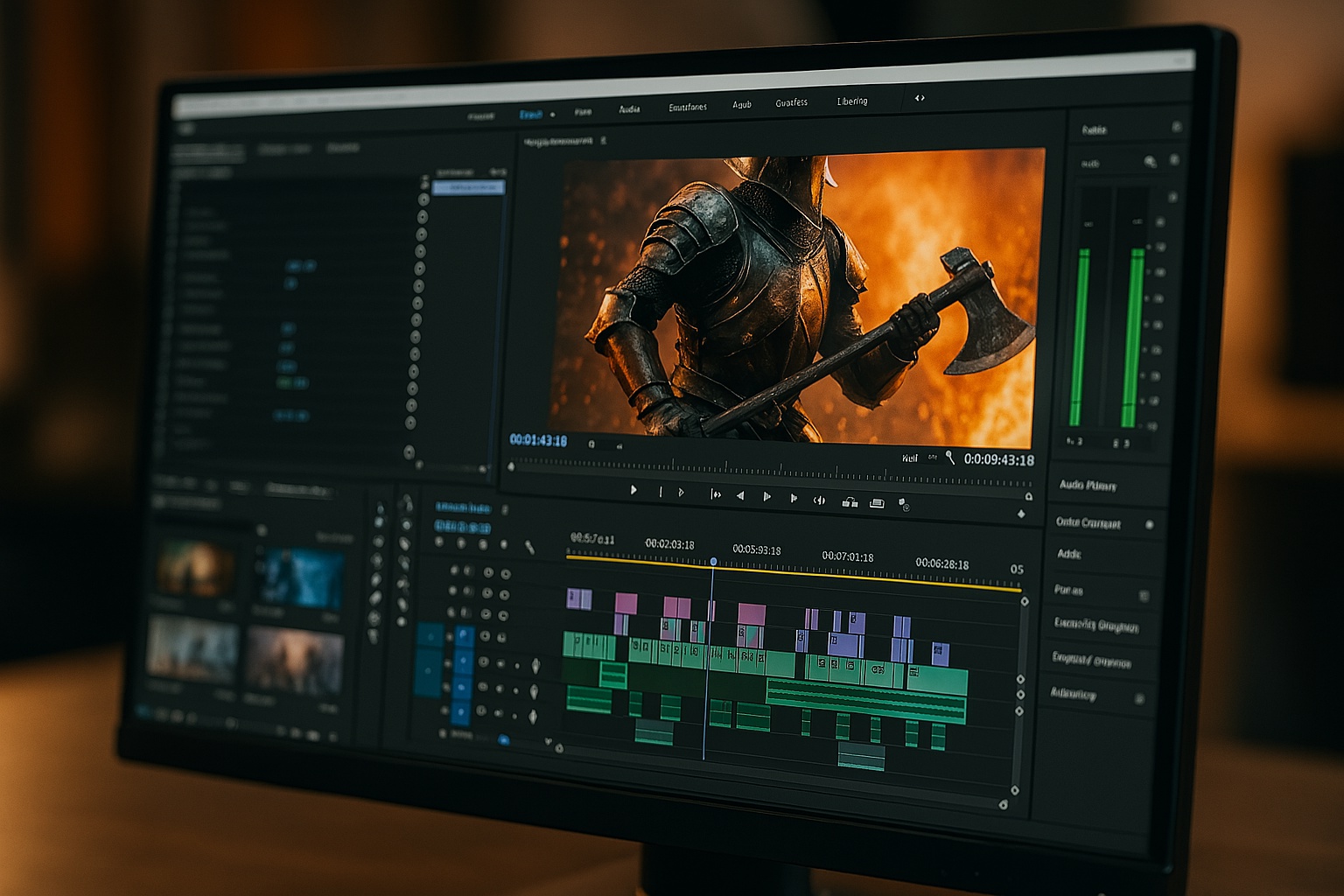Open the Nell zoom-level dropdown in monitor

coord(910,458)
